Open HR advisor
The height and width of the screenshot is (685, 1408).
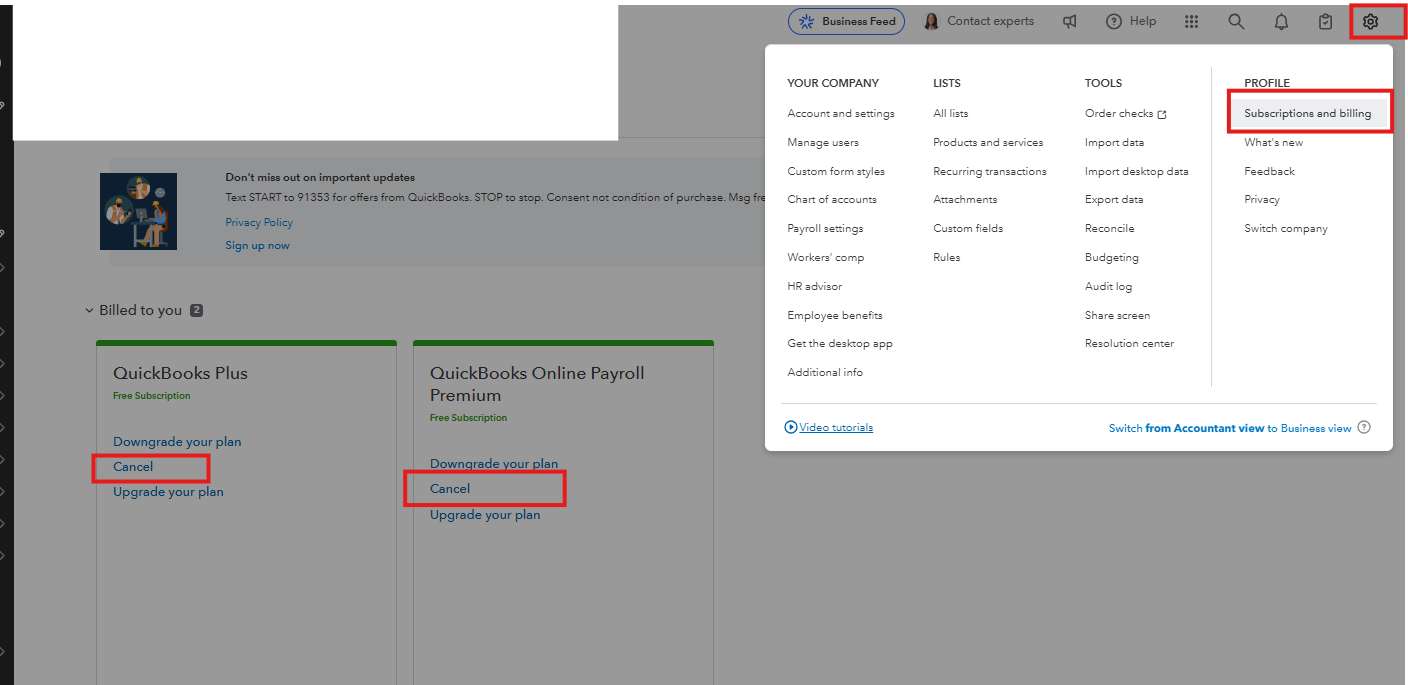[x=815, y=286]
